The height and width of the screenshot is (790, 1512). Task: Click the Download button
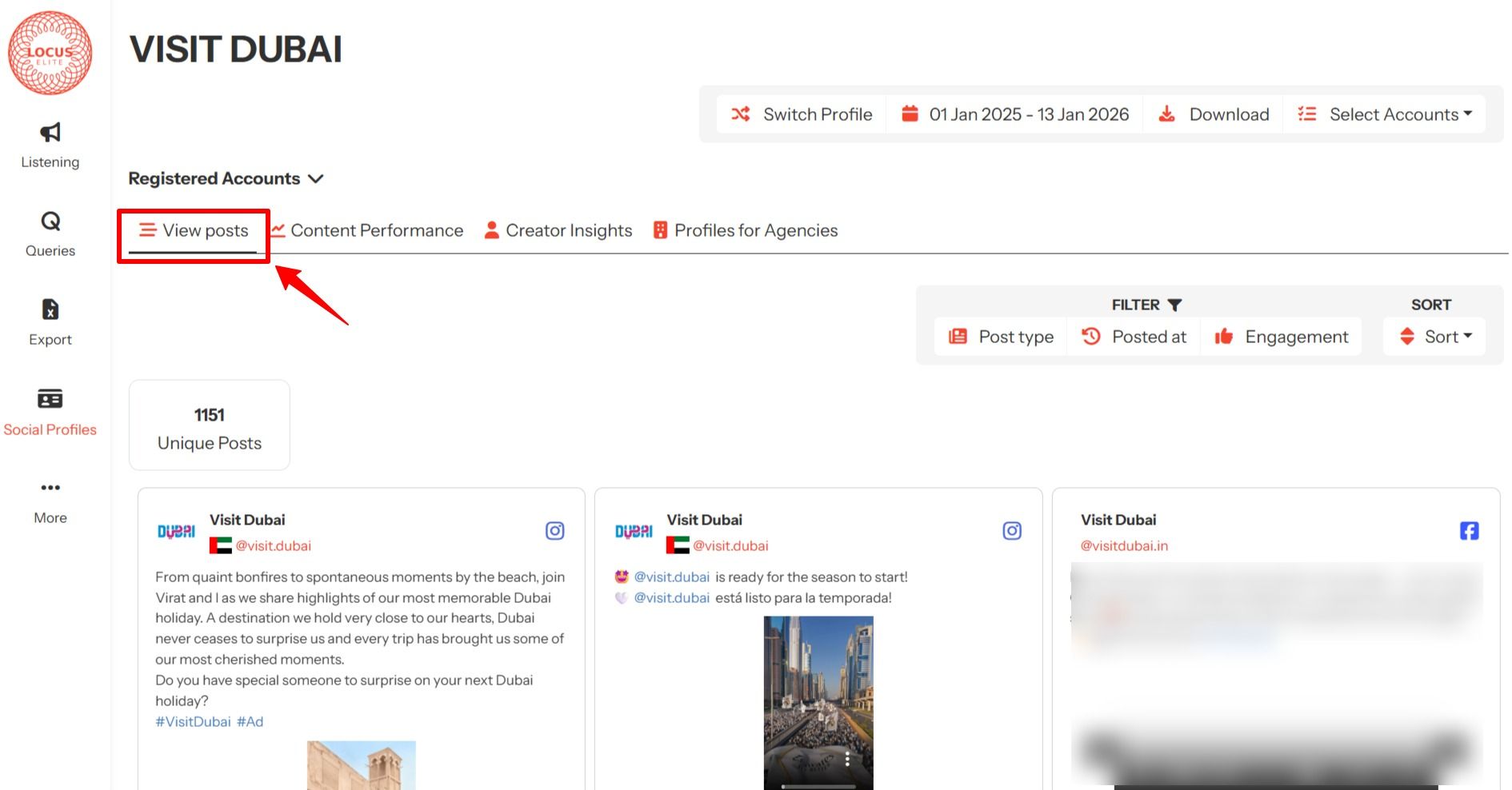coord(1214,114)
